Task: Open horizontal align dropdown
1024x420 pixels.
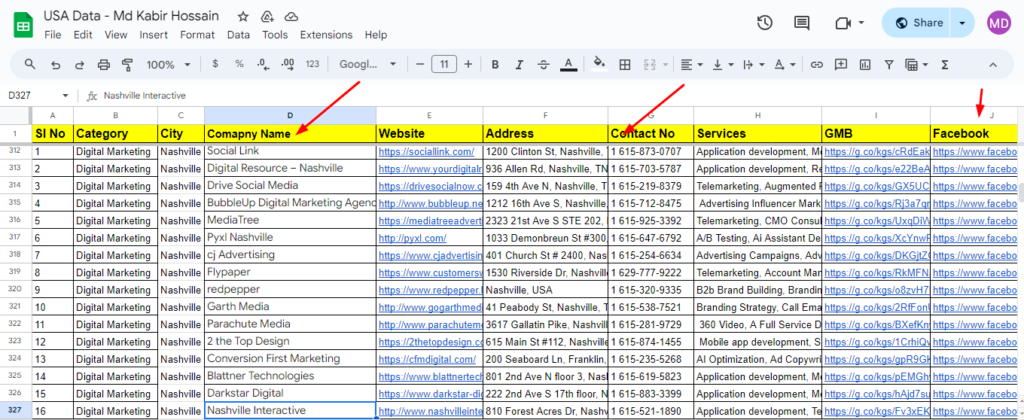Action: (691, 64)
